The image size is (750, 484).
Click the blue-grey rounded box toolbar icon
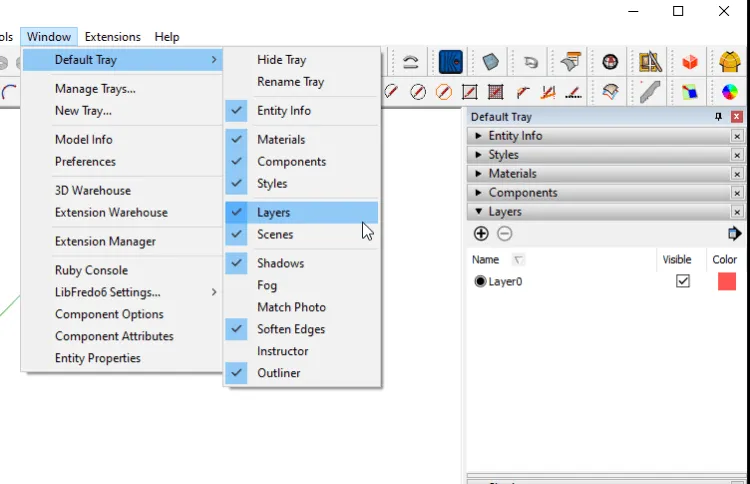490,62
